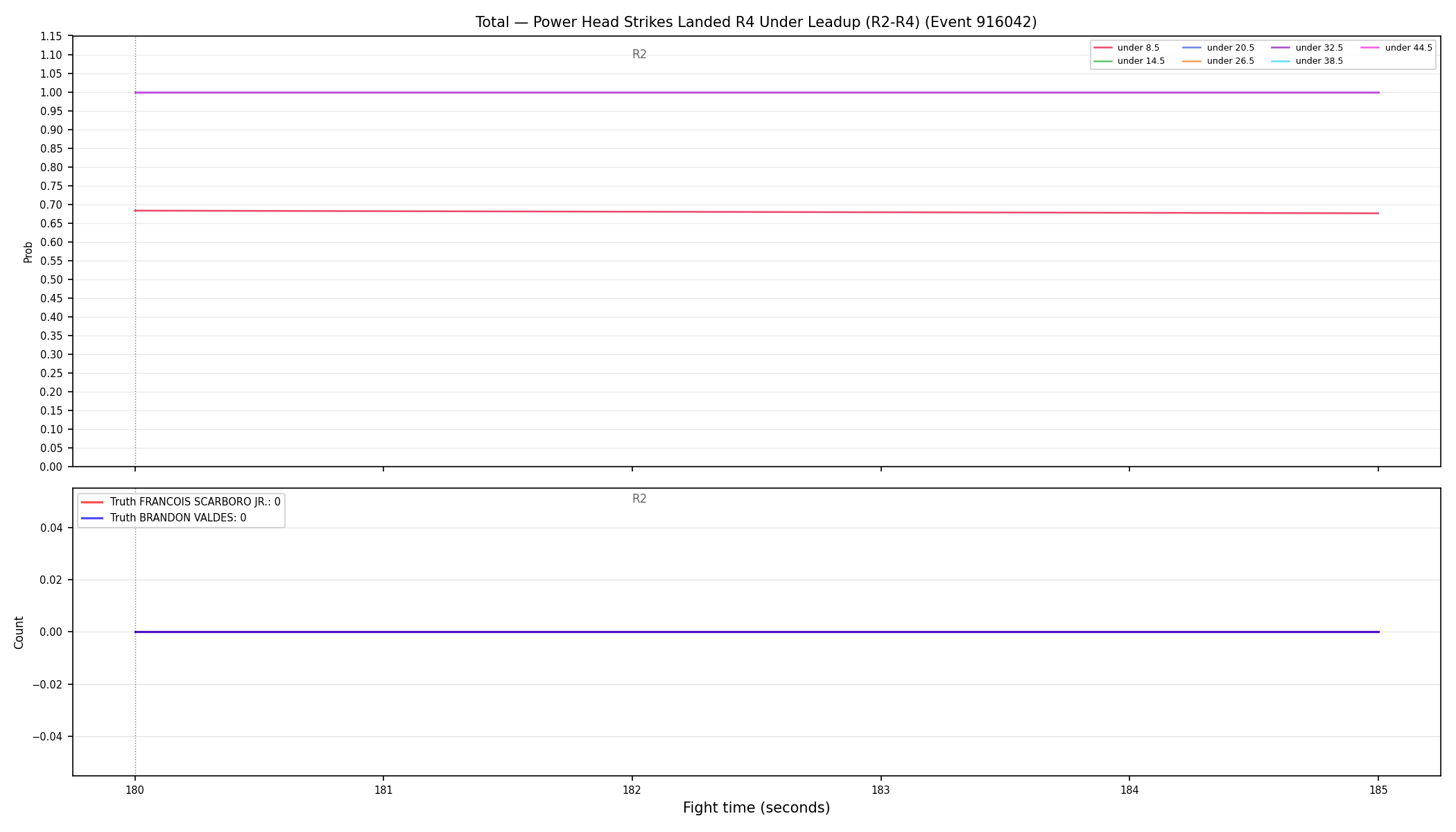The width and height of the screenshot is (1456, 832).
Task: Click the 'Prob' y-axis label
Action: (28, 252)
